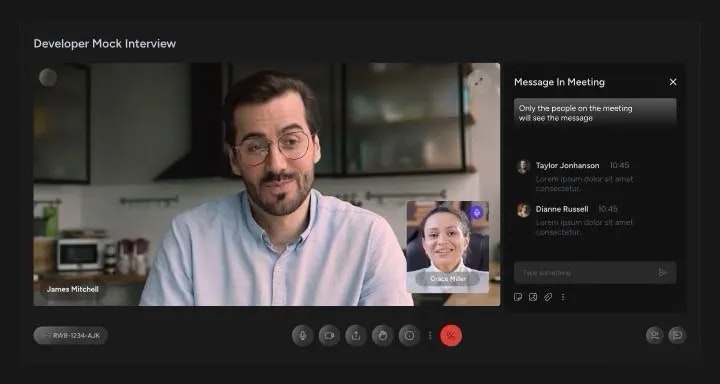Image resolution: width=720 pixels, height=384 pixels.
Task: Show the participants list icon
Action: [x=654, y=335]
